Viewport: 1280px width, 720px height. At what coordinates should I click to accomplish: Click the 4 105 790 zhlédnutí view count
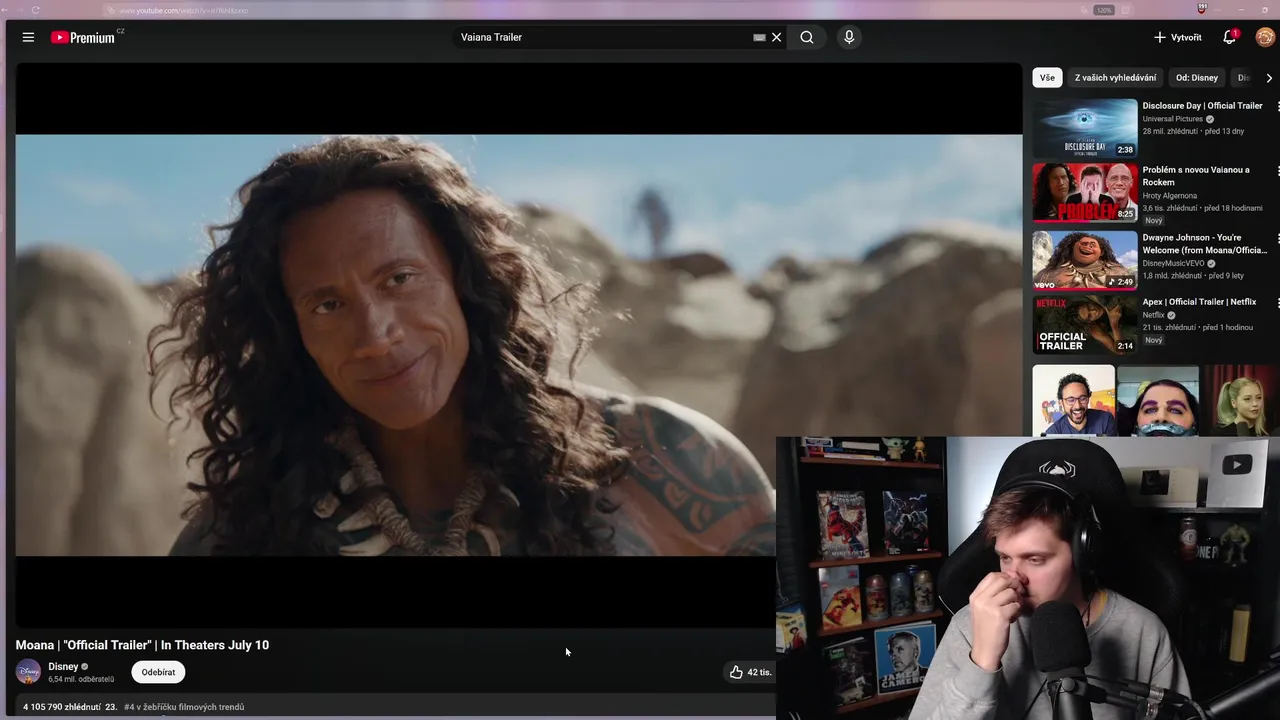click(x=62, y=707)
